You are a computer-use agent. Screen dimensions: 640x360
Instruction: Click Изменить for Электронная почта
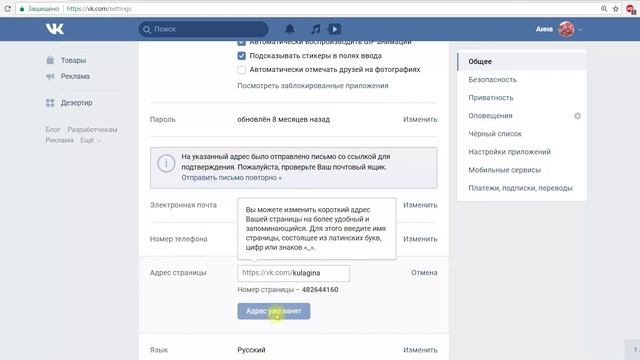[420, 205]
